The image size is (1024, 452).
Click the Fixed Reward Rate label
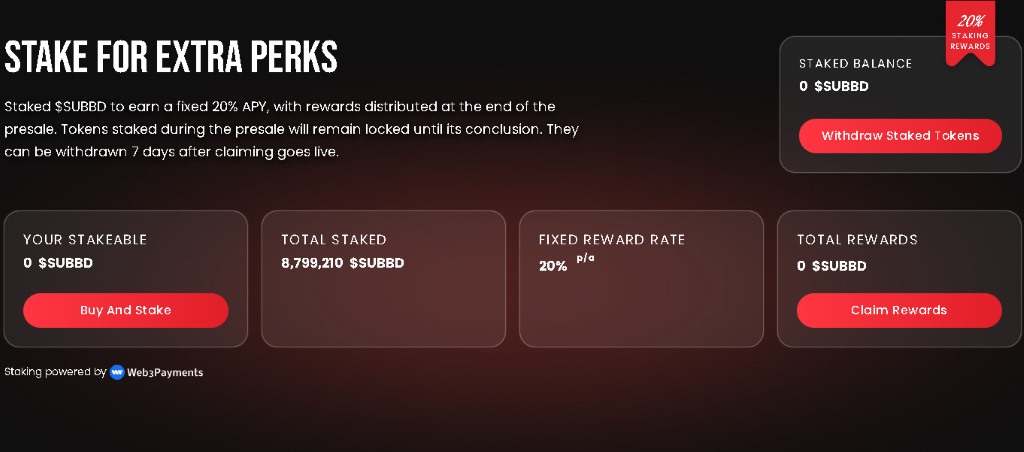point(612,240)
